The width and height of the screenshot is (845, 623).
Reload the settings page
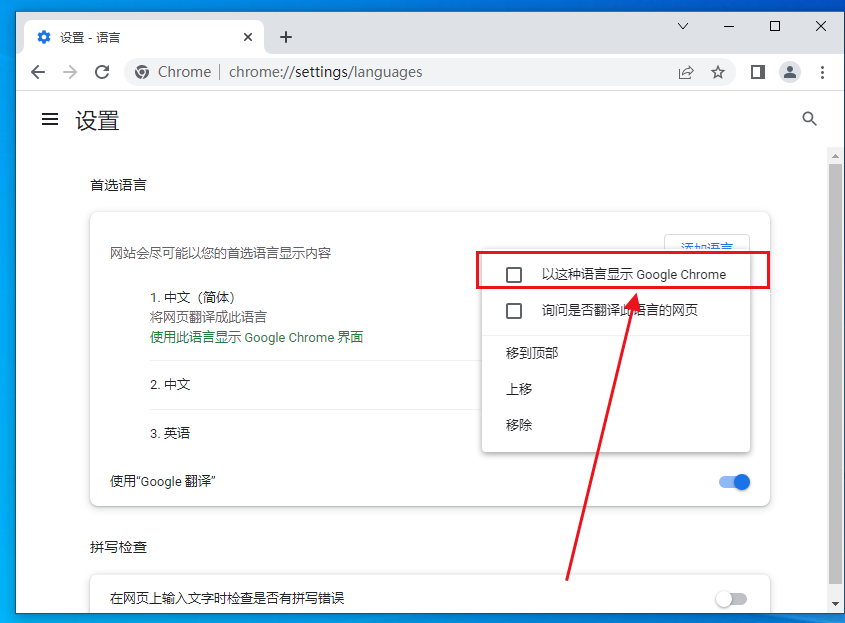pos(102,72)
